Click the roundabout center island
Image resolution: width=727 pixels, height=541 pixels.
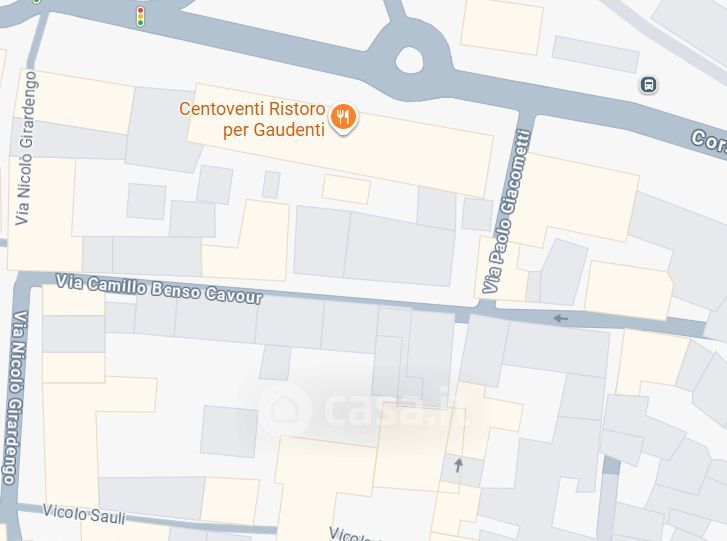(409, 60)
